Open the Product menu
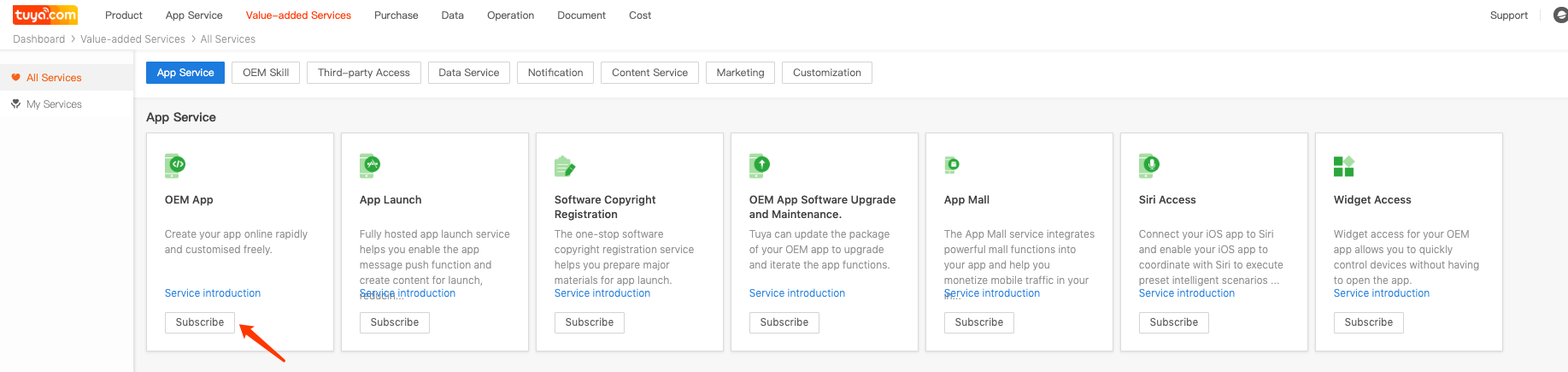 [x=124, y=15]
